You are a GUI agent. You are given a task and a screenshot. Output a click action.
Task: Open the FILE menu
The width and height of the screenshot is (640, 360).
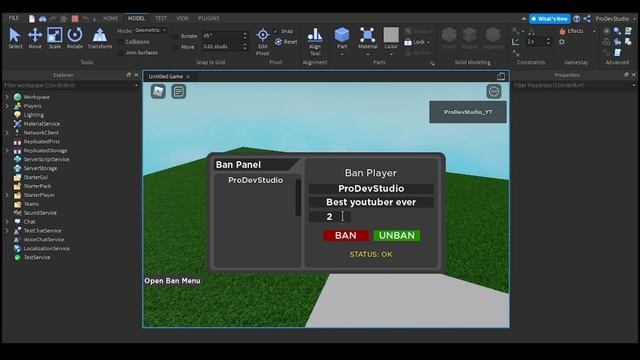(x=14, y=18)
